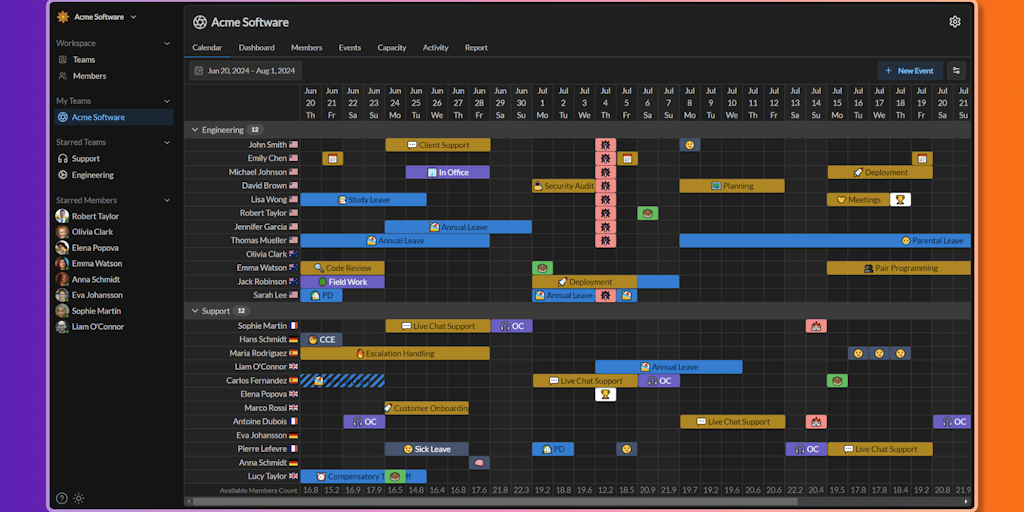The width and height of the screenshot is (1024, 512).
Task: Open the Teams link in Workspace
Action: pos(84,59)
